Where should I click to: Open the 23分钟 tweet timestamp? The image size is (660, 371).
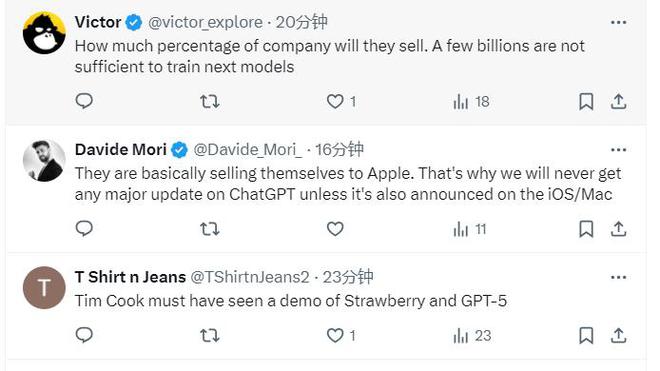tap(348, 277)
